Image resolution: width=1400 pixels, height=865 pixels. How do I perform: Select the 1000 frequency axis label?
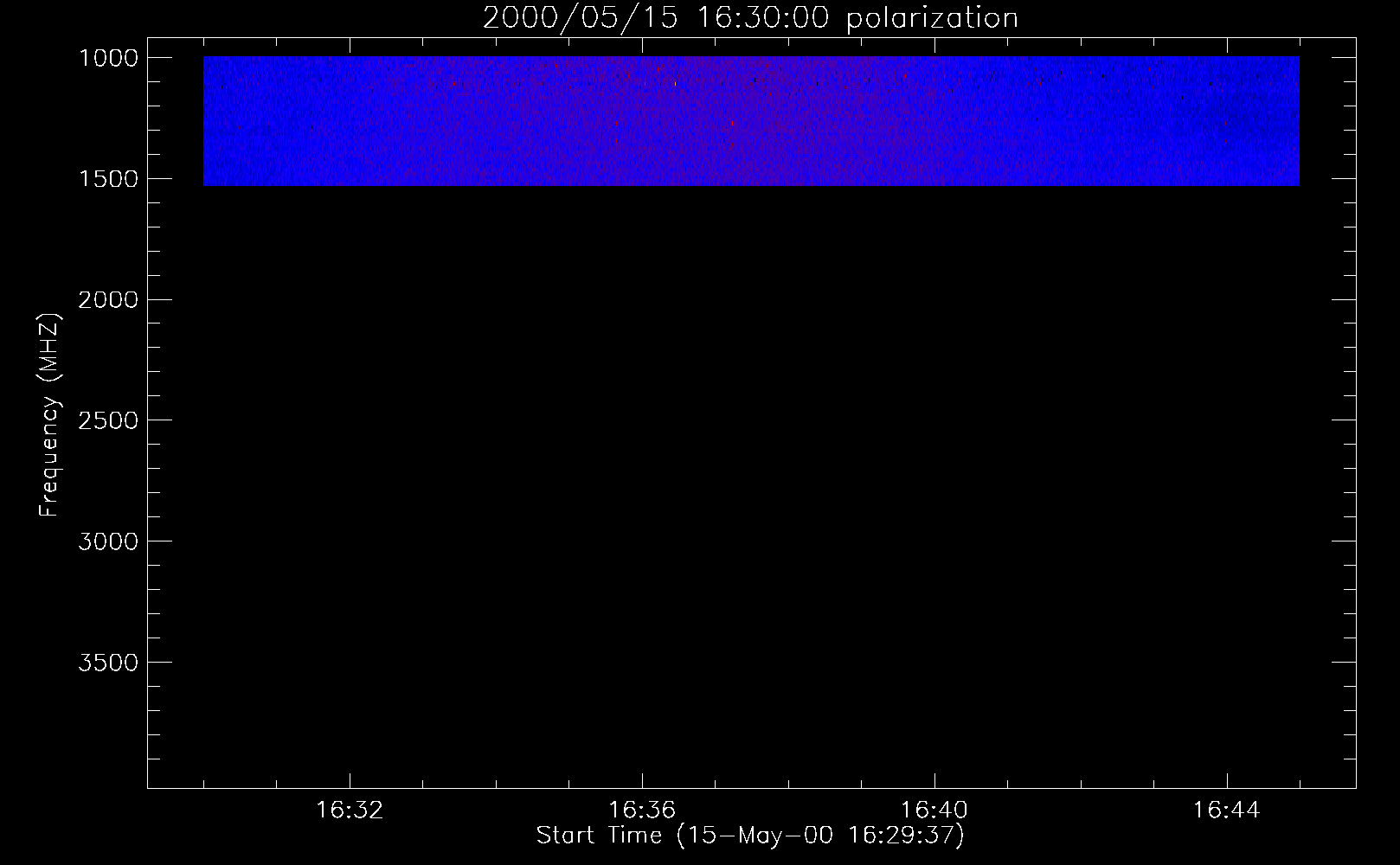point(108,58)
